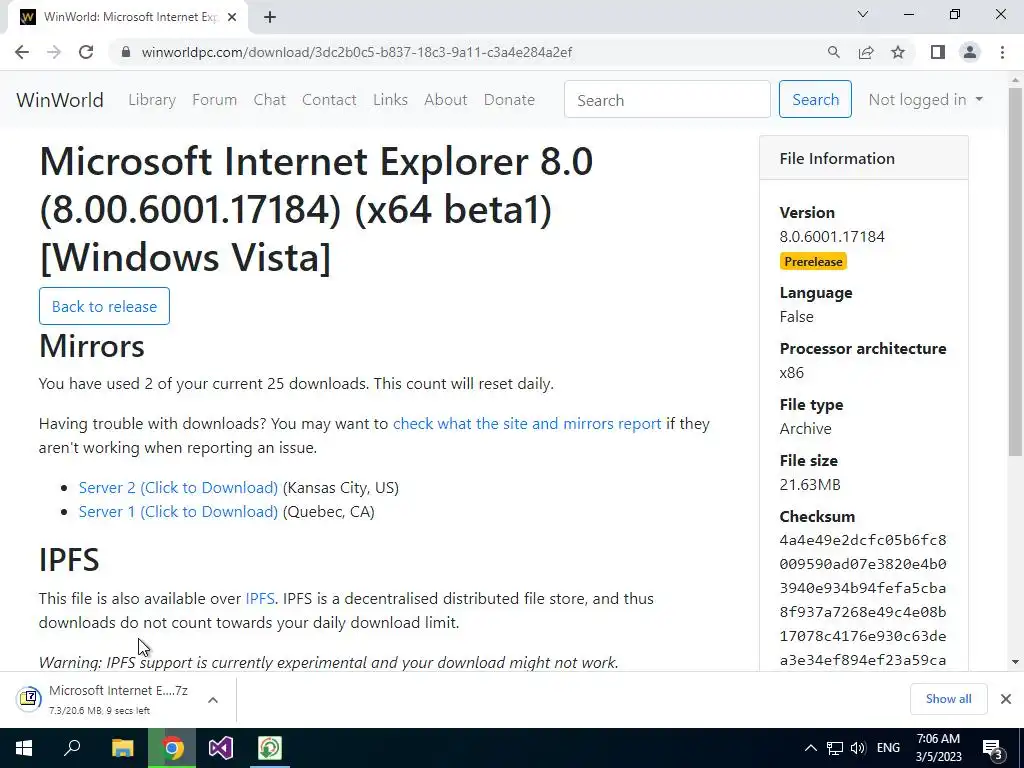Share this page icon
The height and width of the screenshot is (768, 1024).
tap(866, 52)
